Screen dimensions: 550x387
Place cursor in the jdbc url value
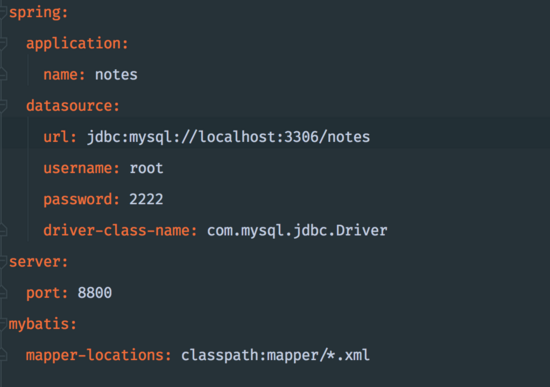[228, 137]
